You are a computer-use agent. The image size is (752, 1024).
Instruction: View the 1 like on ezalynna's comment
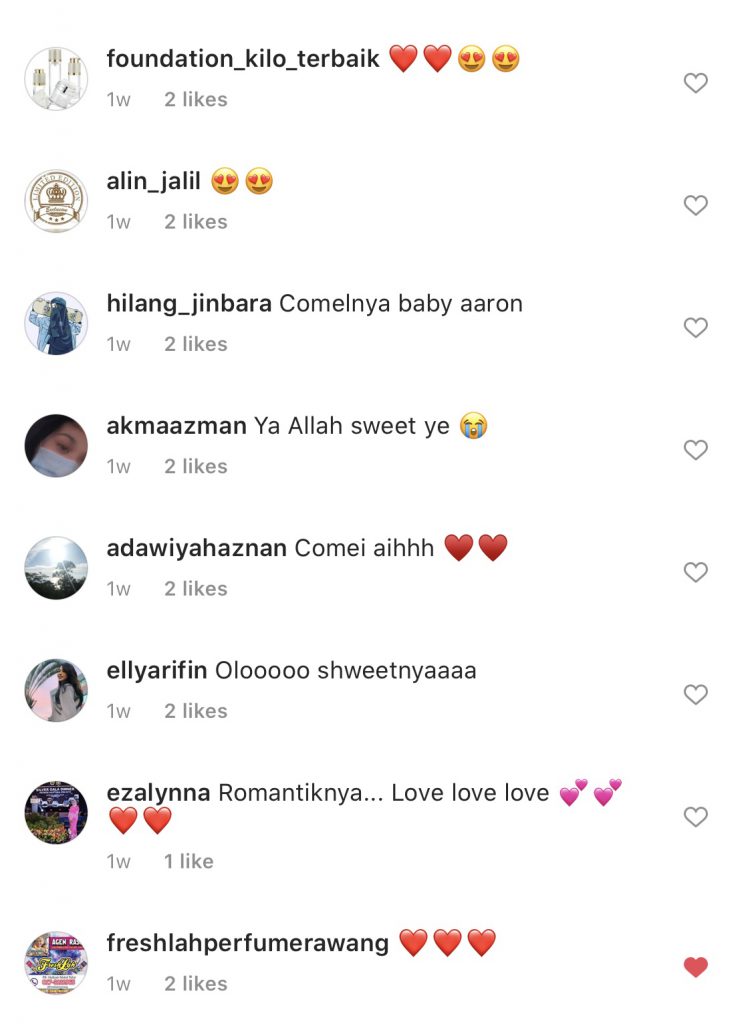pyautogui.click(x=189, y=861)
